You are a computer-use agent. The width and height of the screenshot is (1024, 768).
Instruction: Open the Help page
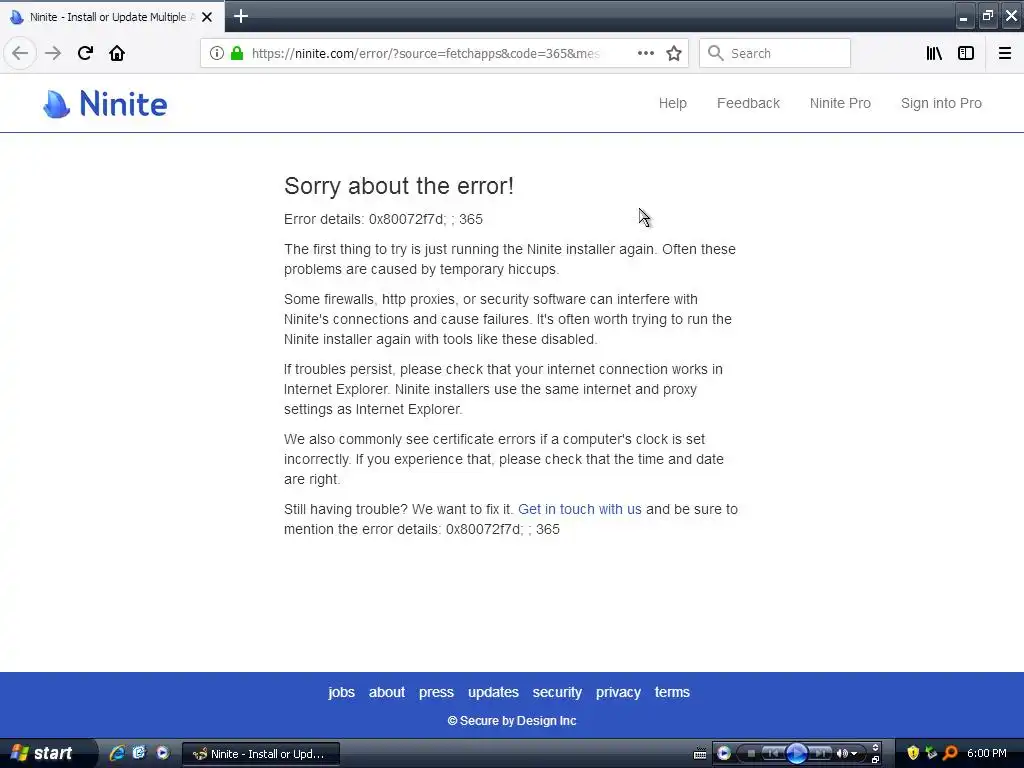pos(672,103)
